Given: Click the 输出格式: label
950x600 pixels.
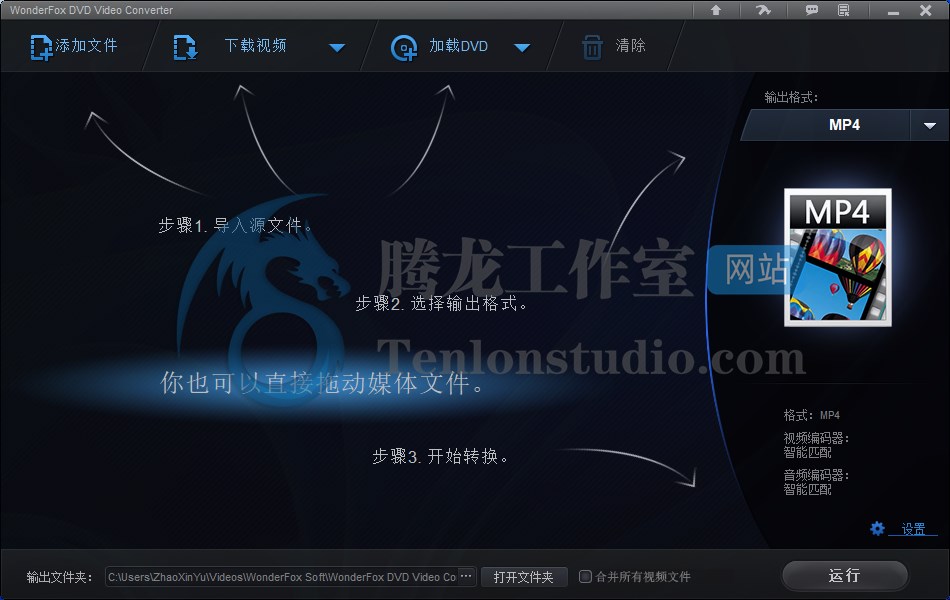Looking at the screenshot, I should [791, 97].
